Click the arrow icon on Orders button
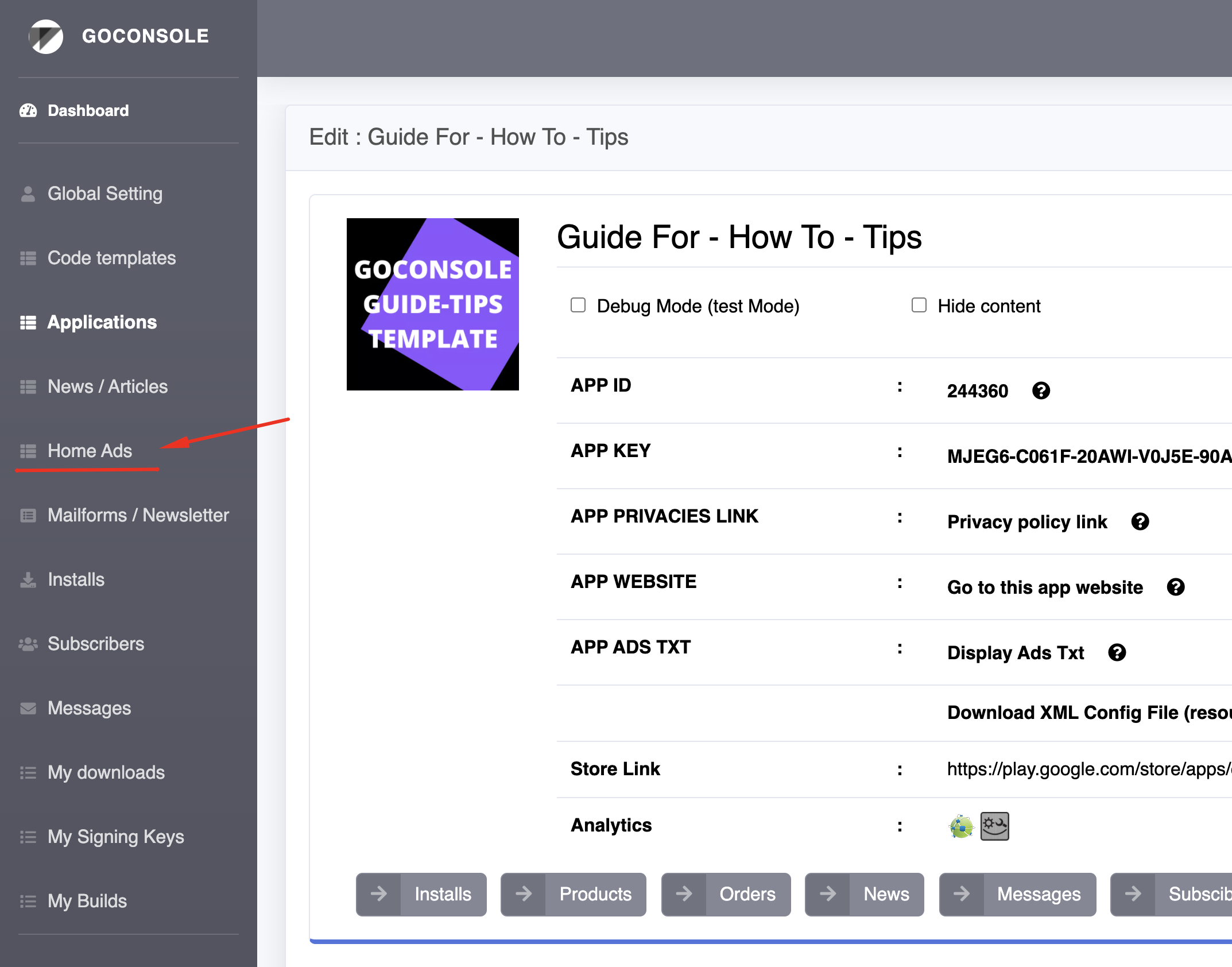 coord(683,893)
